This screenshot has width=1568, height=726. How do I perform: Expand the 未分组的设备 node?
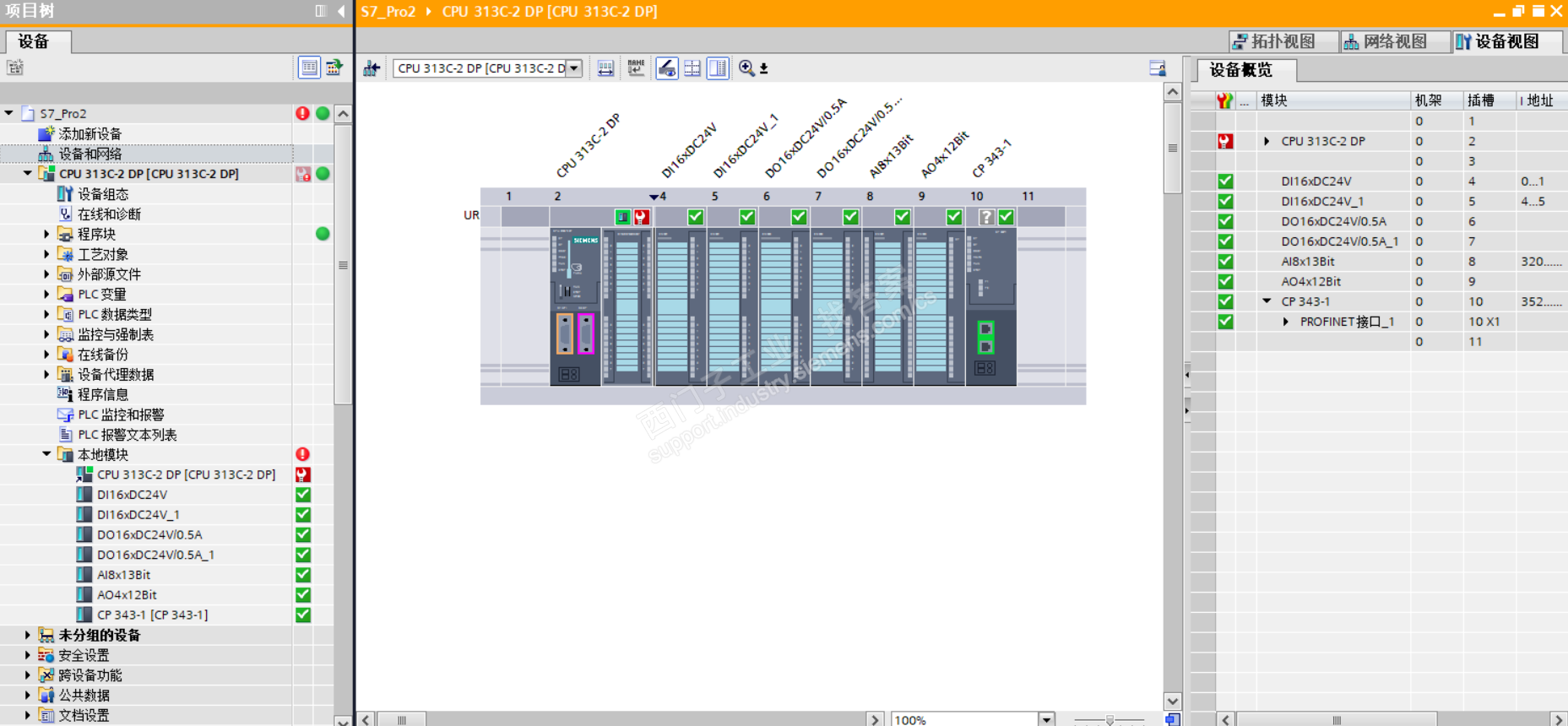click(28, 635)
